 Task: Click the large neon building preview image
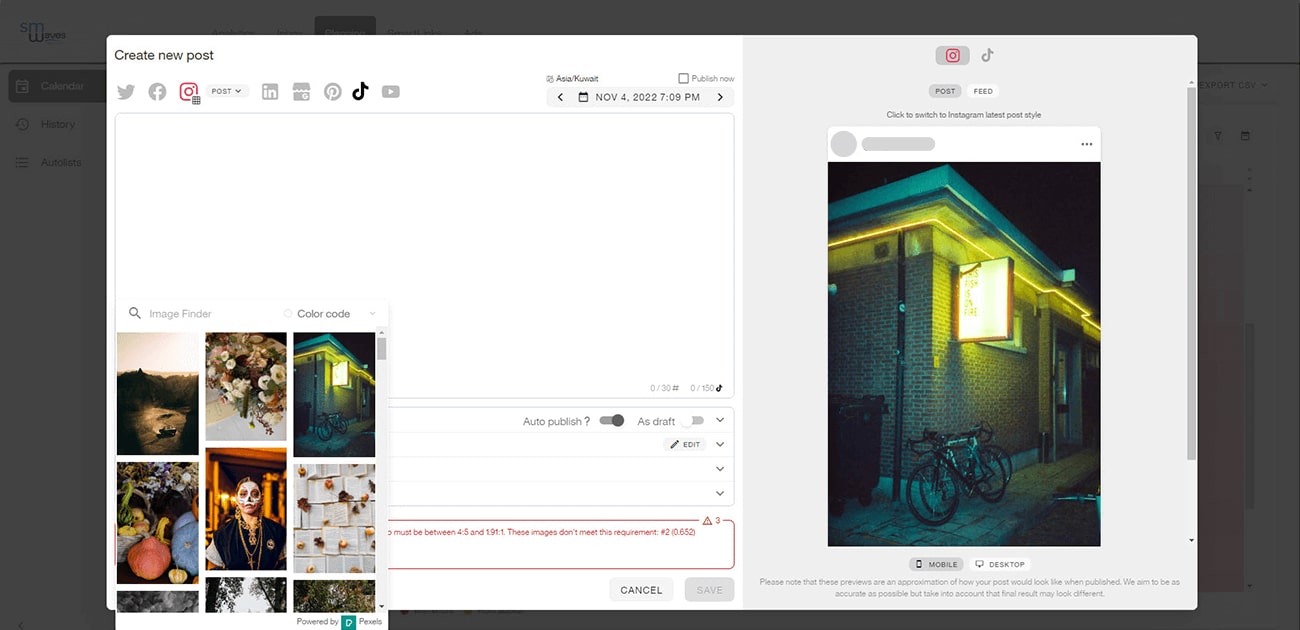[x=964, y=354]
